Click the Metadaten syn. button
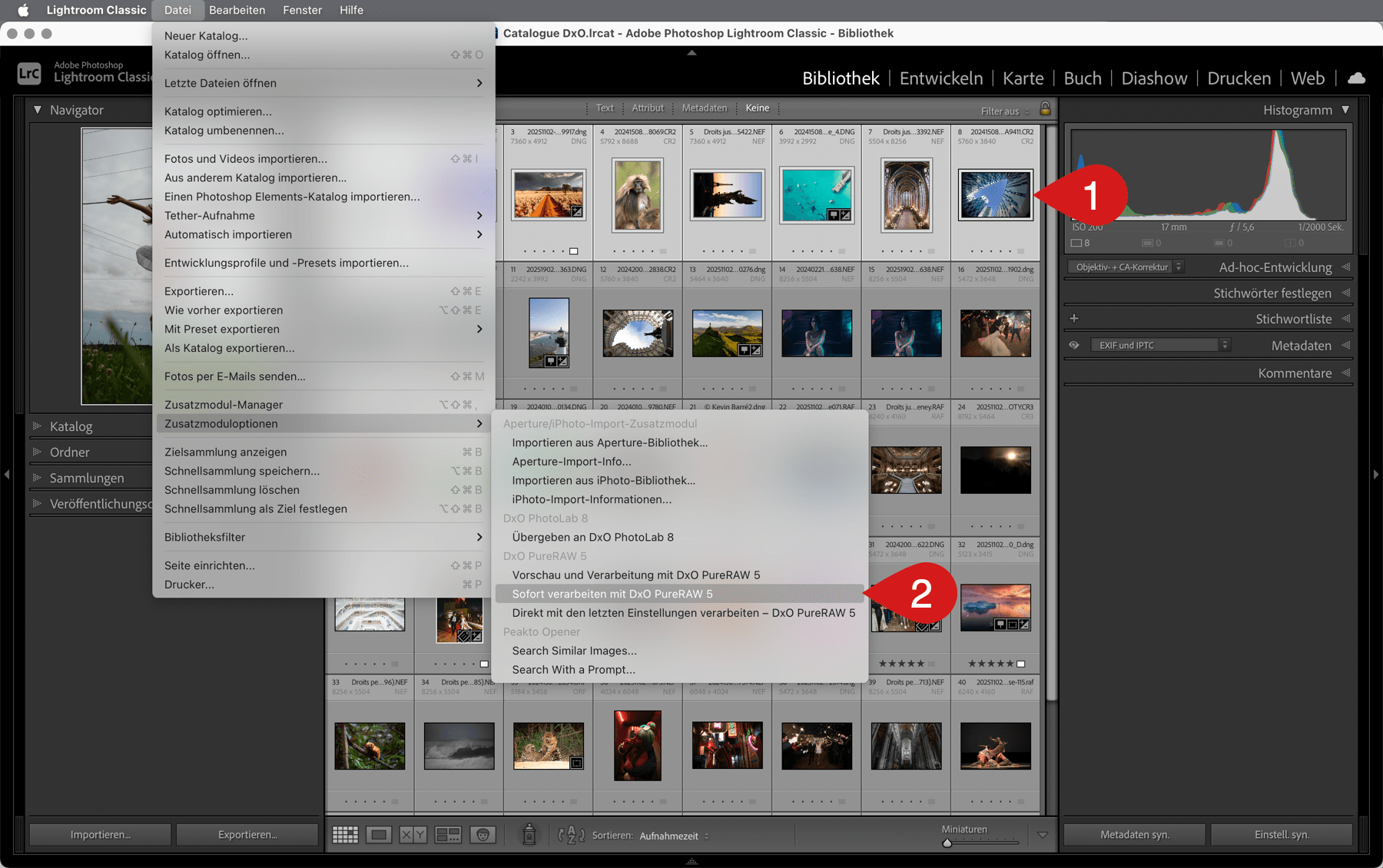This screenshot has height=868, width=1383. point(1135,835)
